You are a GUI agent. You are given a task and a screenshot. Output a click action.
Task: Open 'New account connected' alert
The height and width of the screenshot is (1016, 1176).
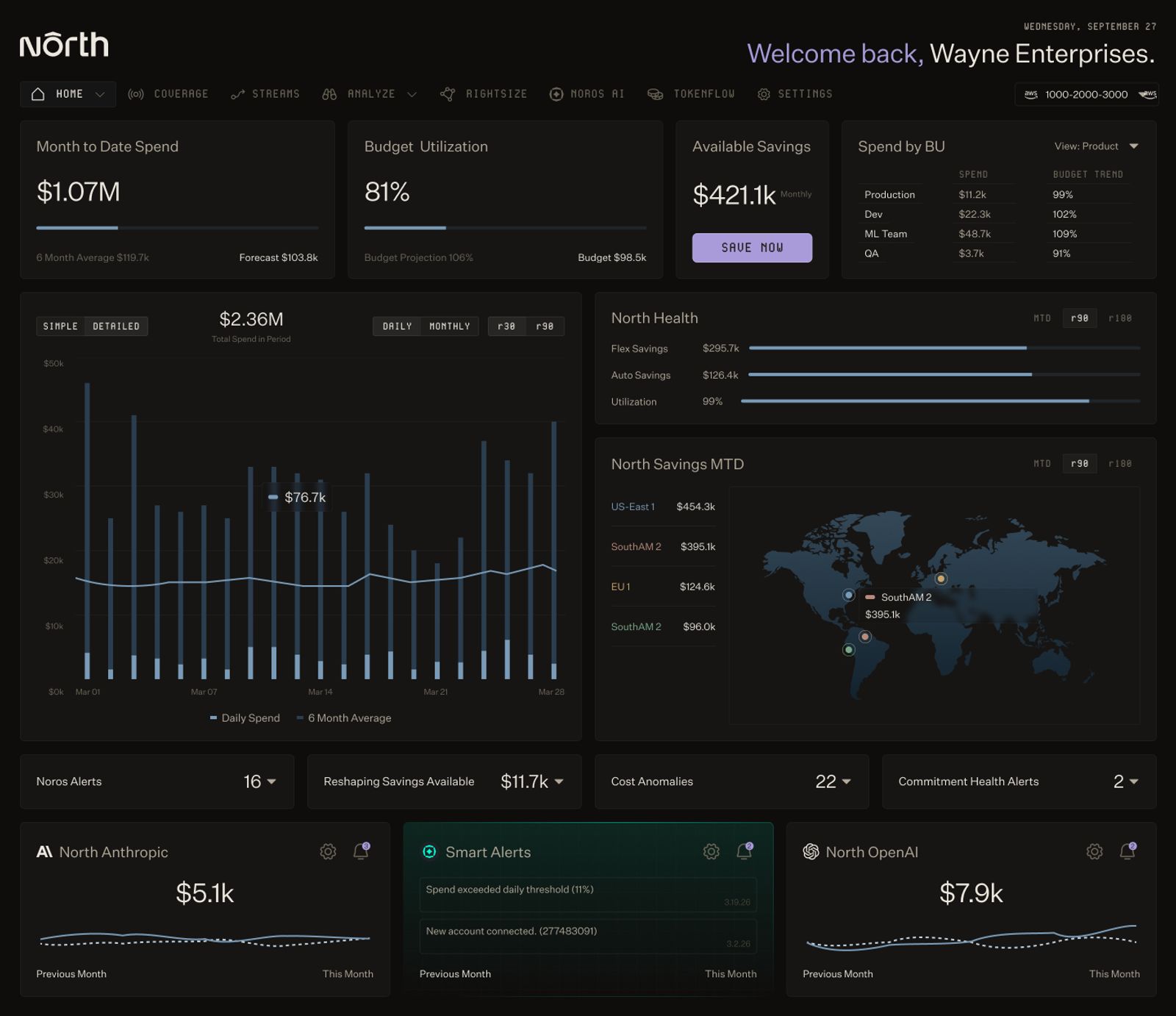588,937
